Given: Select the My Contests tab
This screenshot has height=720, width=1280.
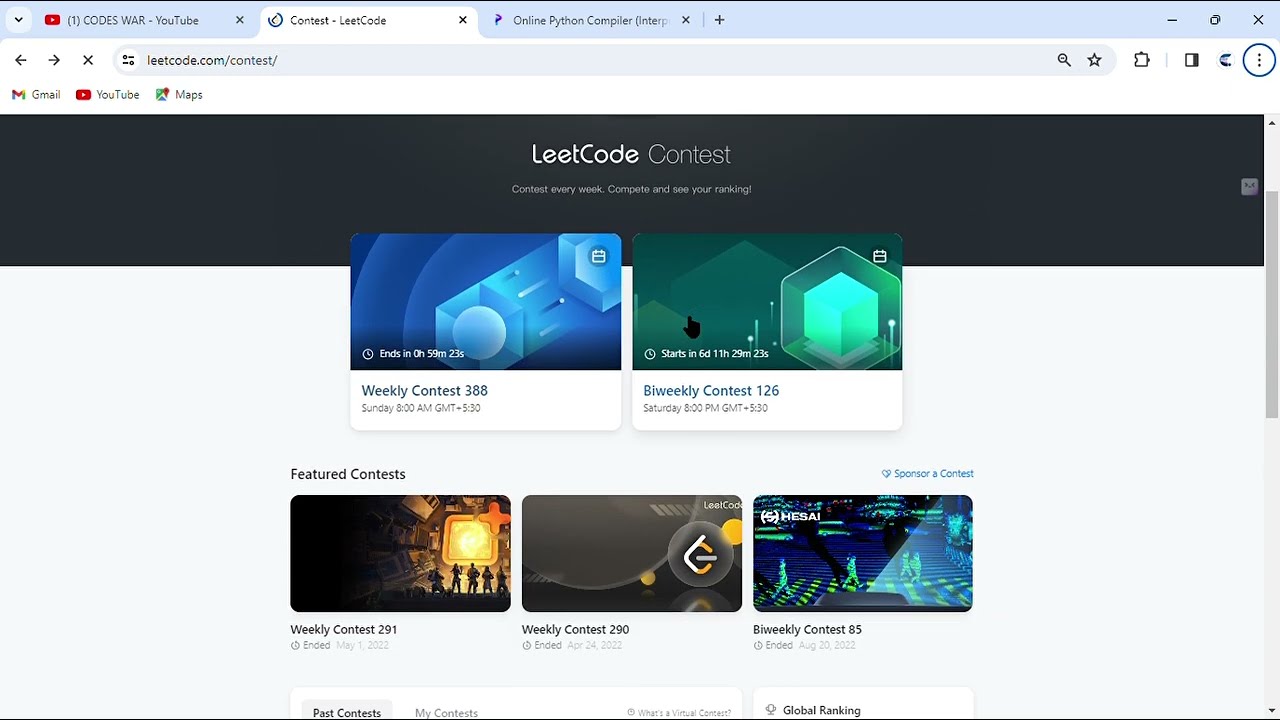Looking at the screenshot, I should click(446, 712).
